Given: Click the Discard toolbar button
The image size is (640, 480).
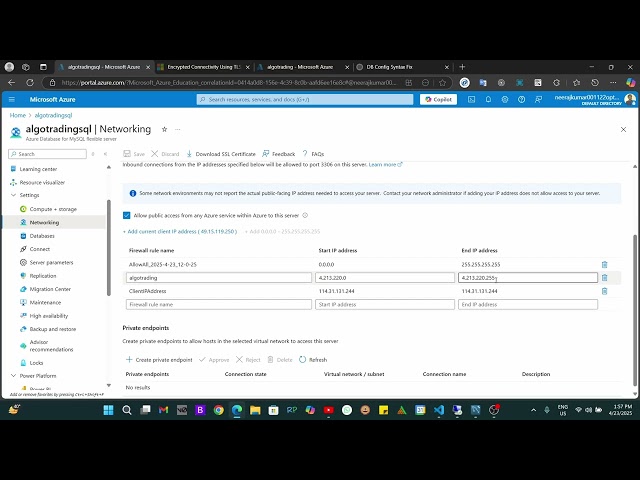Looking at the screenshot, I should (x=165, y=154).
